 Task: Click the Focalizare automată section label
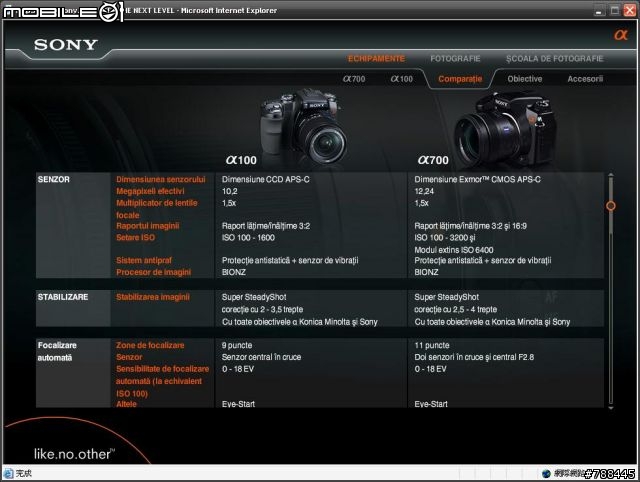(57, 351)
